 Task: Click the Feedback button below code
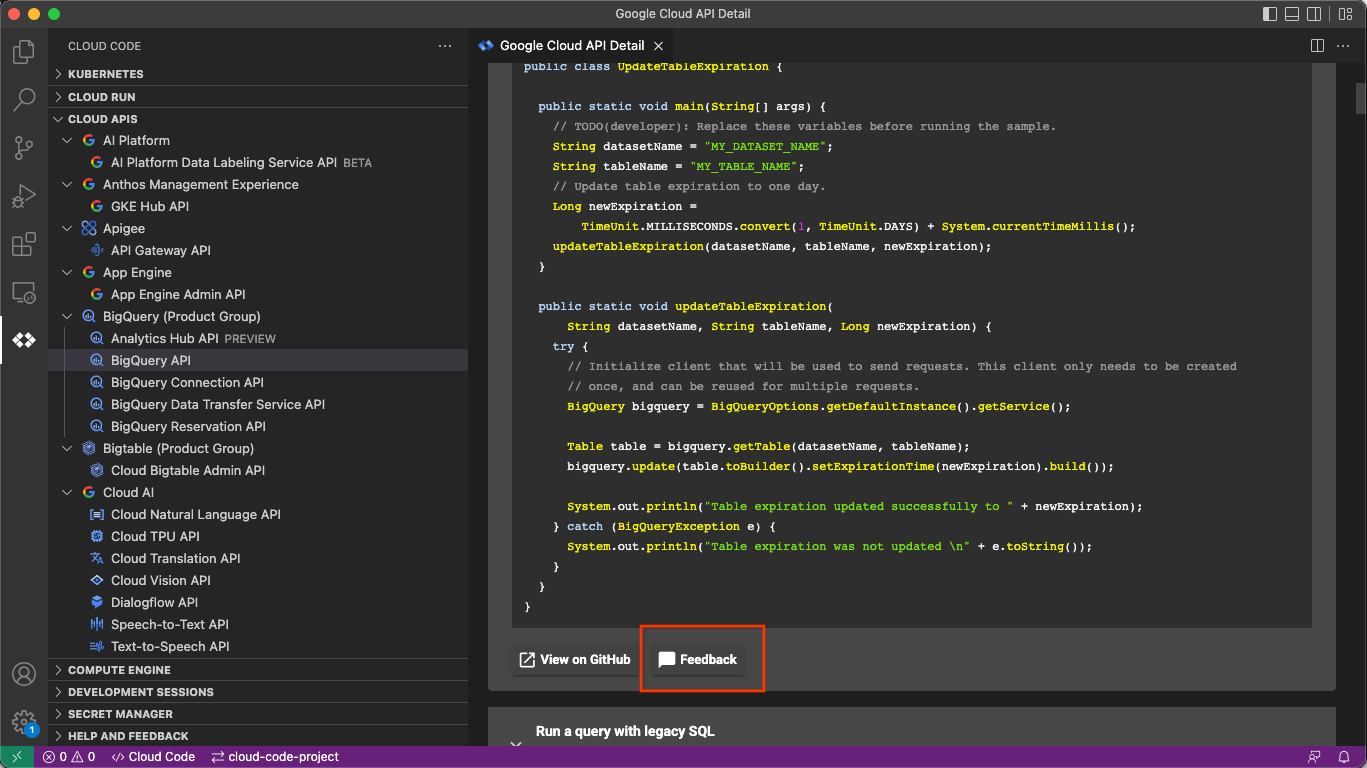coord(698,659)
